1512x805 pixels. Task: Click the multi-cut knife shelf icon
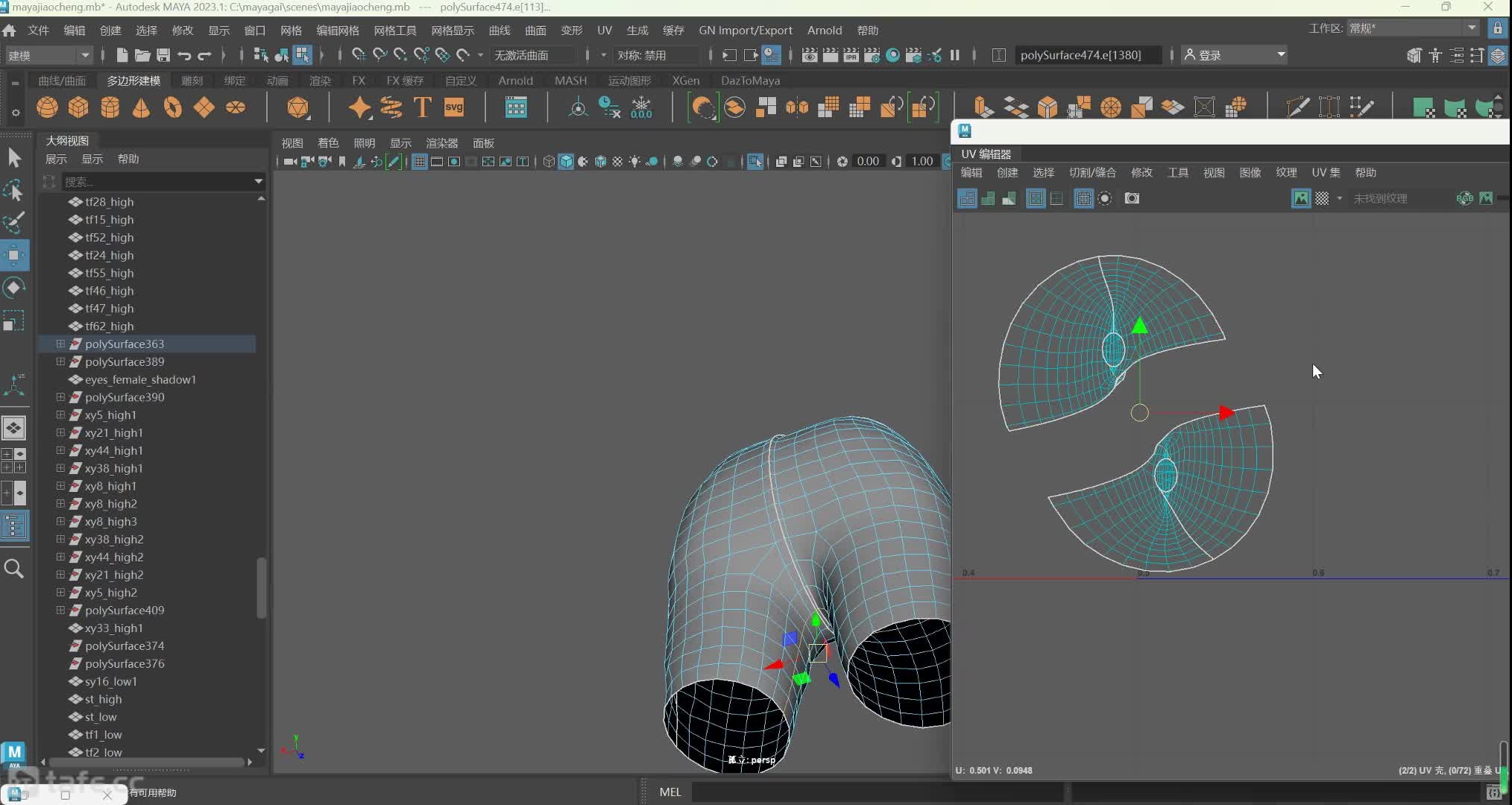tap(1297, 107)
